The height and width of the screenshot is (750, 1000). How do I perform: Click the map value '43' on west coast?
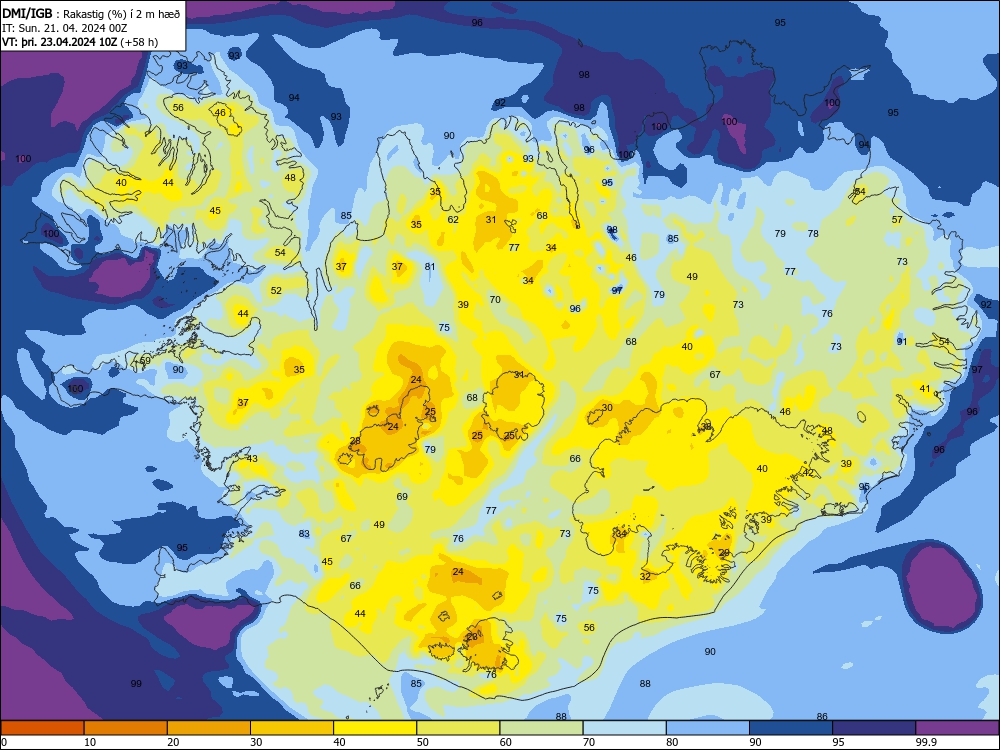point(253,459)
